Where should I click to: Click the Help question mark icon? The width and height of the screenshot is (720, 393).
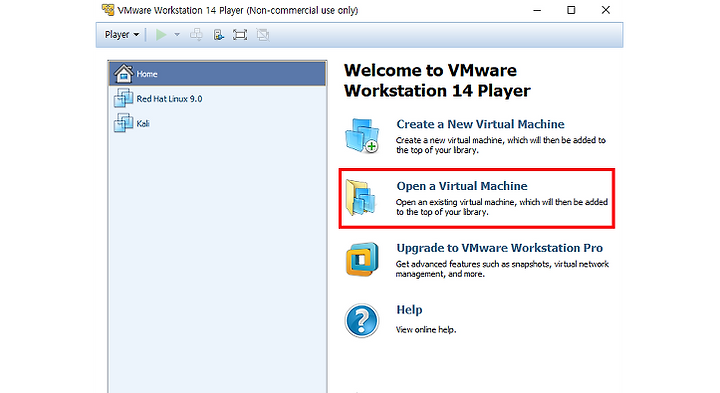[362, 320]
